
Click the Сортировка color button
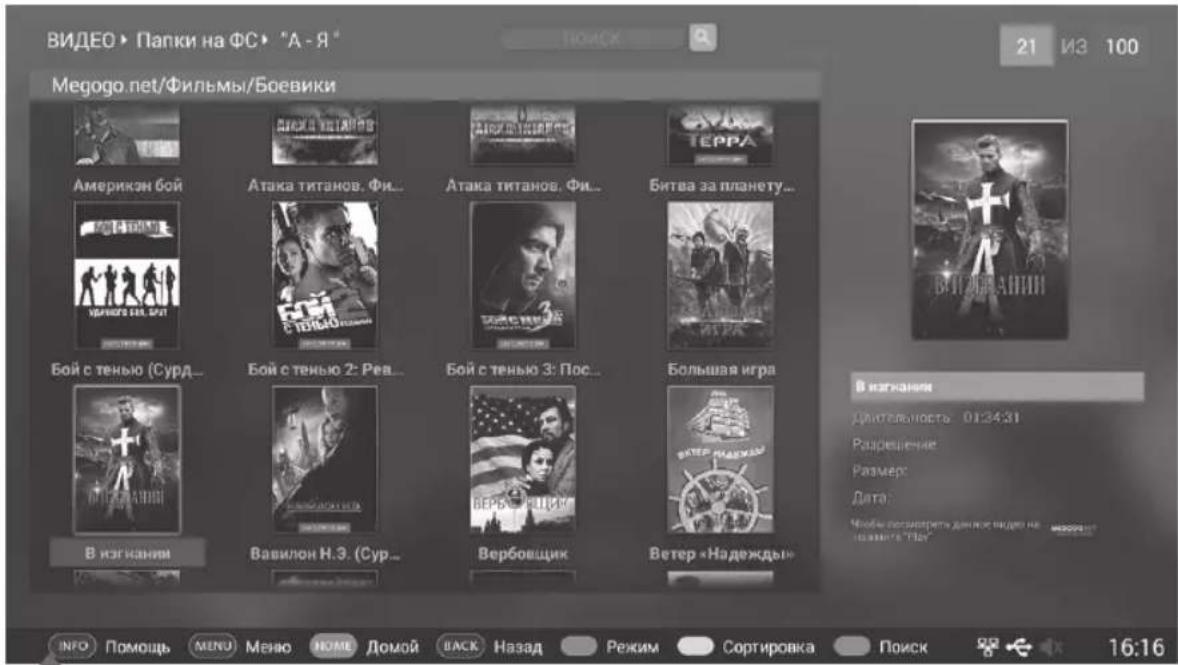(x=695, y=646)
